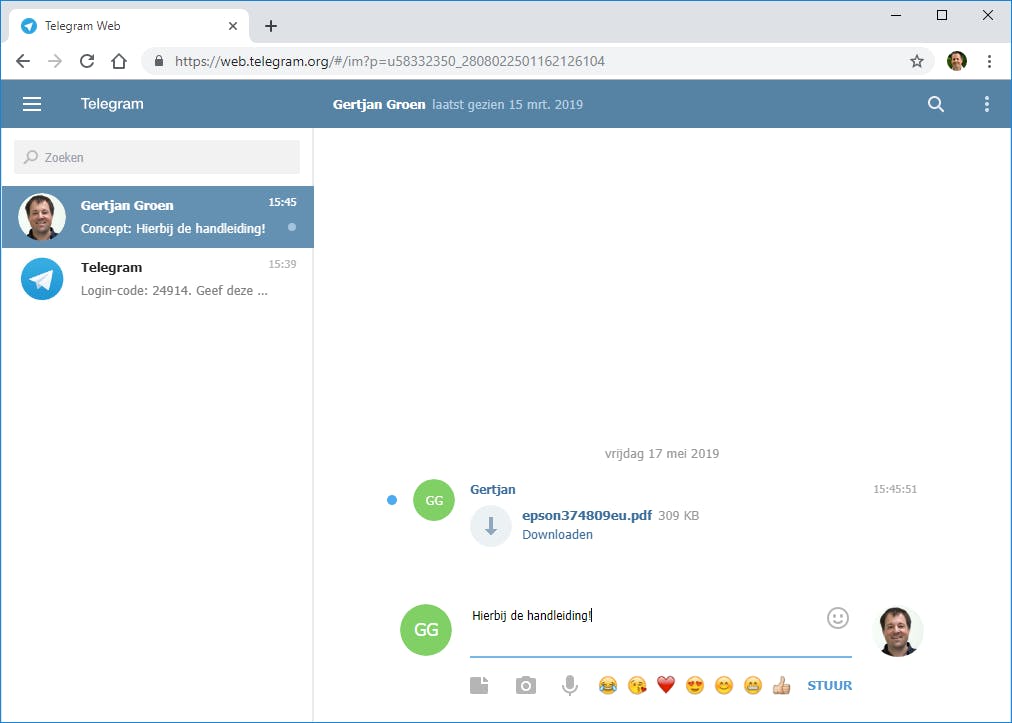Search within the chat using magnifier icon
The height and width of the screenshot is (723, 1012).
(x=935, y=104)
